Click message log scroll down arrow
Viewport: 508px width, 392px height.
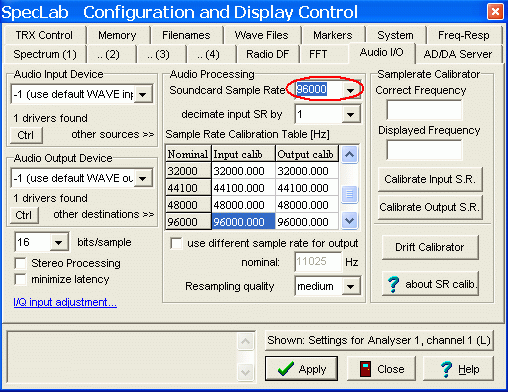click(x=246, y=372)
